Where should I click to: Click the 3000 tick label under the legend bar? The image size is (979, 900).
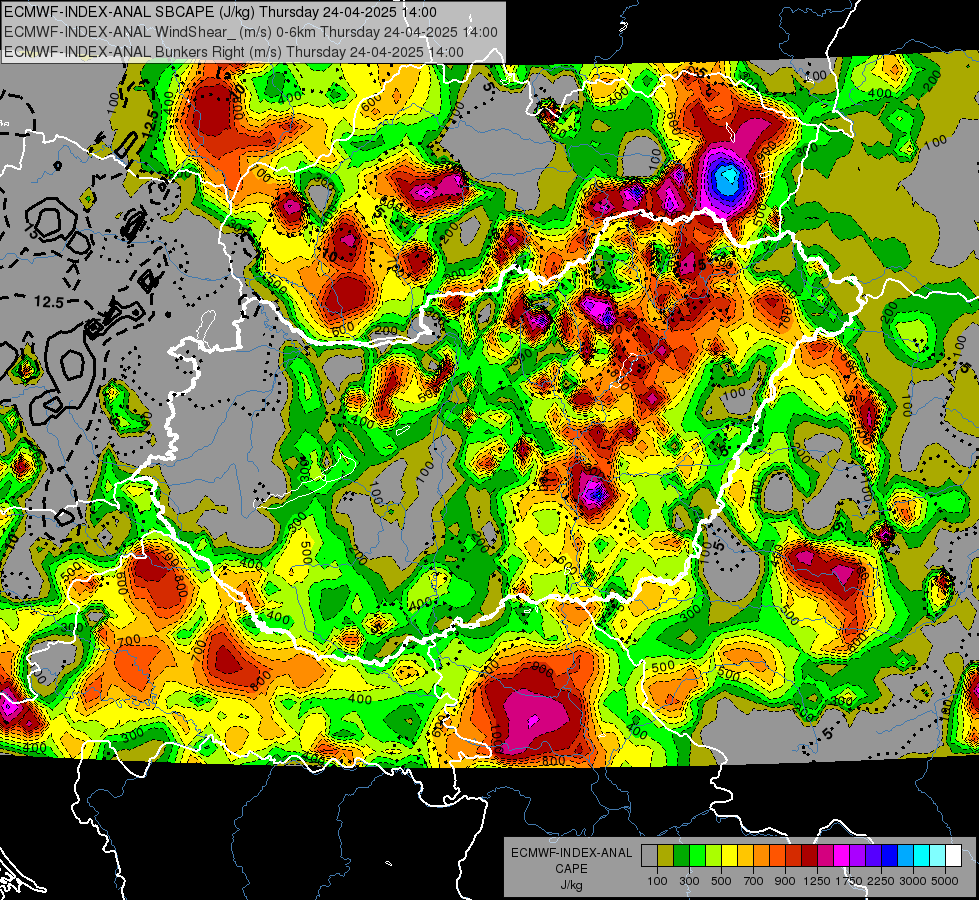pyautogui.click(x=913, y=881)
